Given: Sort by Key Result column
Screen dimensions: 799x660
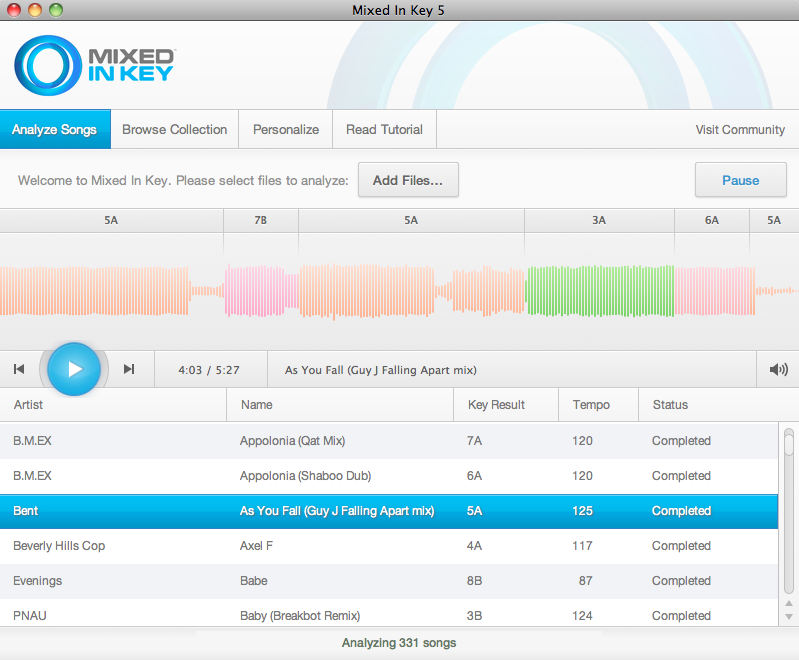Looking at the screenshot, I should pyautogui.click(x=506, y=405).
